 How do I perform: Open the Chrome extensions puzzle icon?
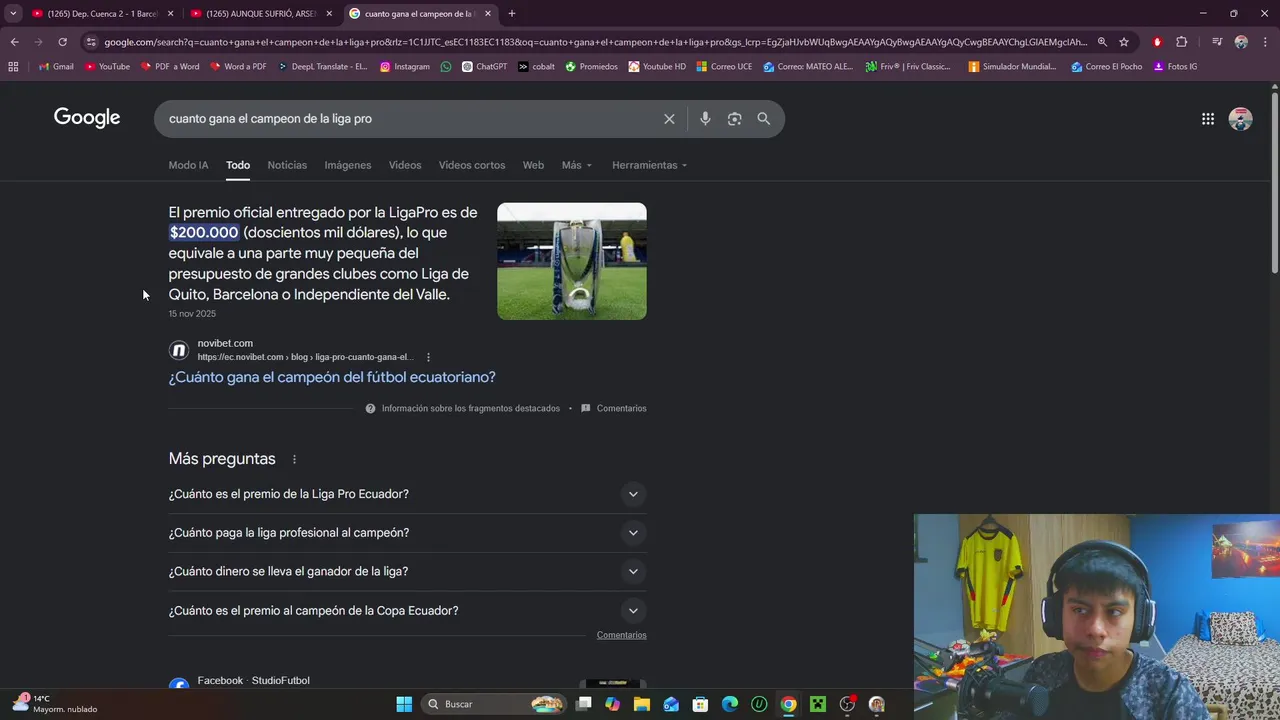(x=1182, y=42)
